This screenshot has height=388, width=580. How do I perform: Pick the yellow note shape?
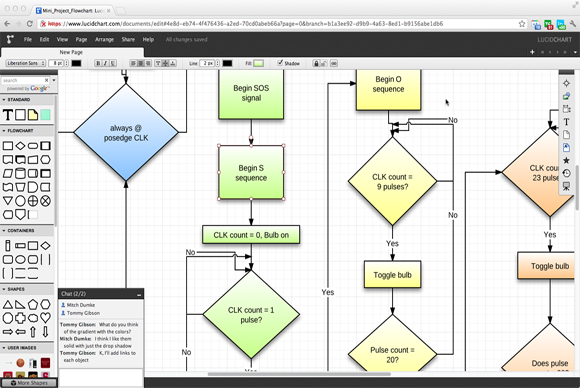click(x=33, y=115)
